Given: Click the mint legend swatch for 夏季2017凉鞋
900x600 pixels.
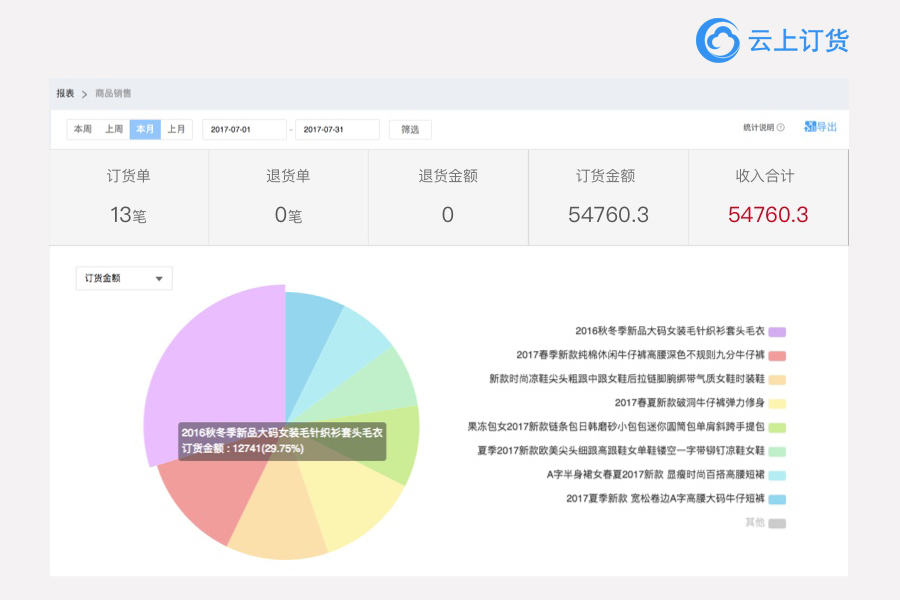Looking at the screenshot, I should pyautogui.click(x=777, y=452).
